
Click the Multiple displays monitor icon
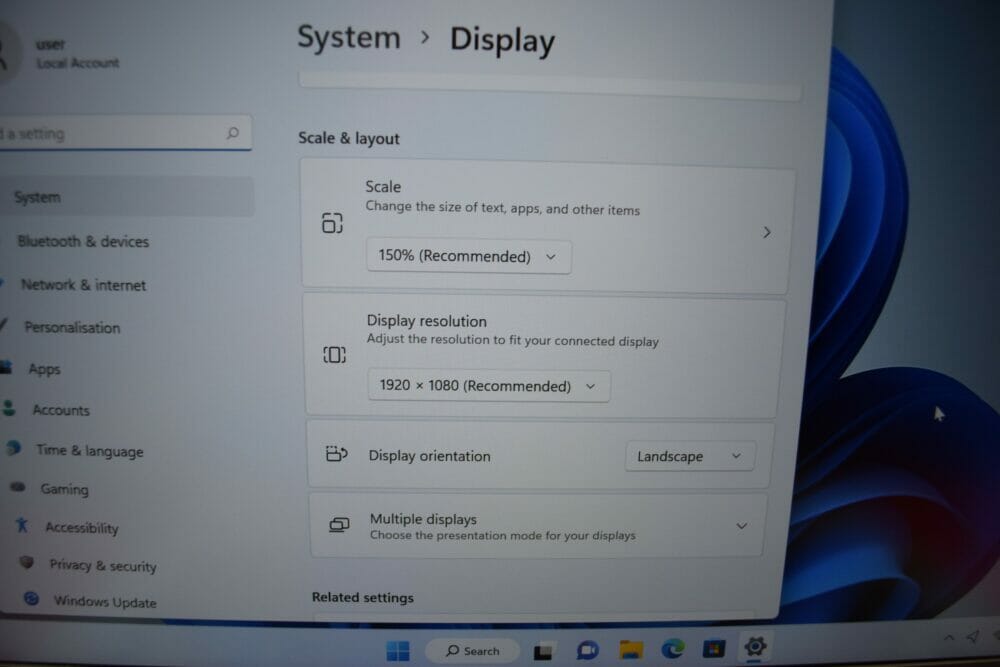pyautogui.click(x=339, y=524)
